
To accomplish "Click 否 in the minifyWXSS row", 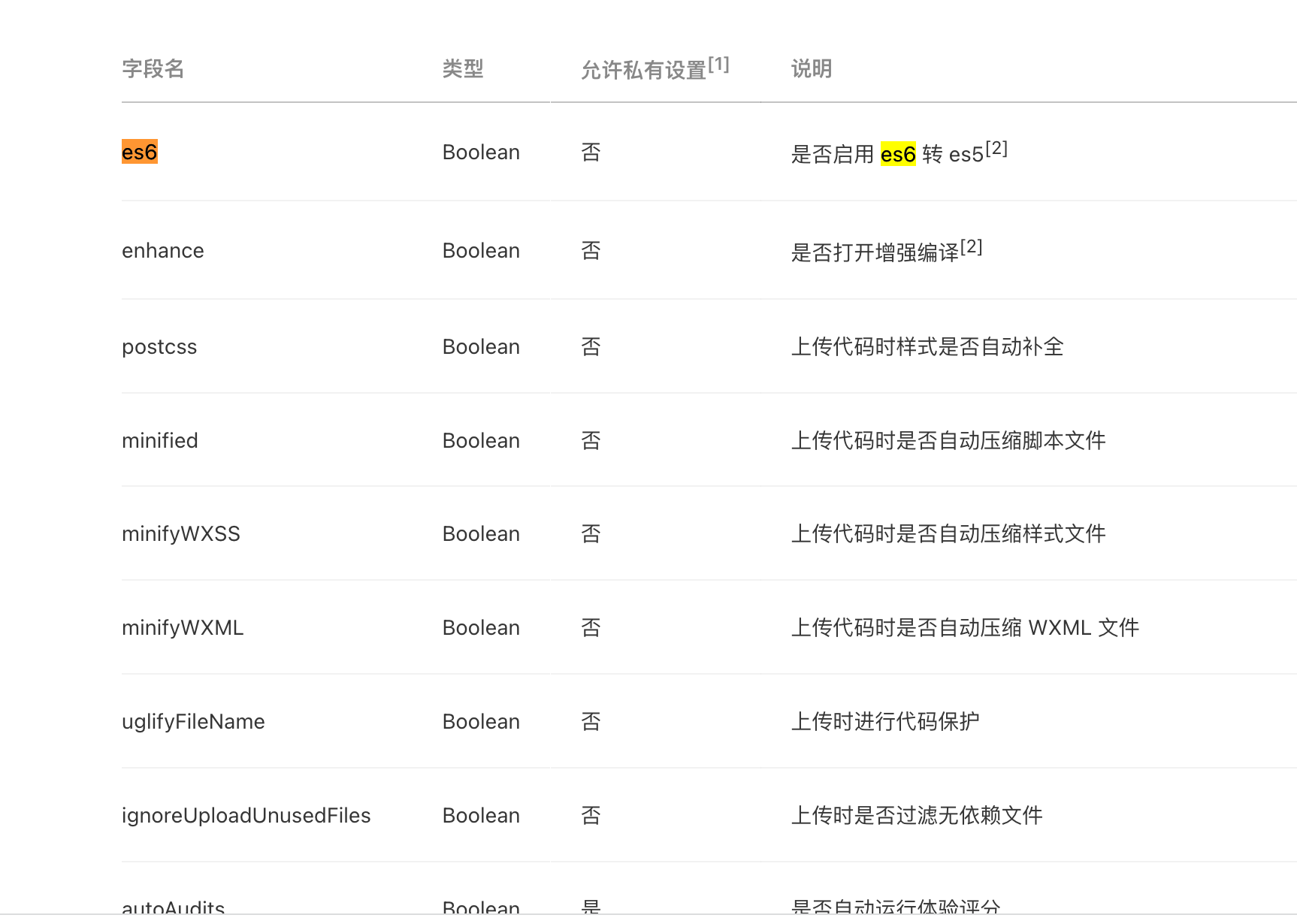I will (591, 534).
